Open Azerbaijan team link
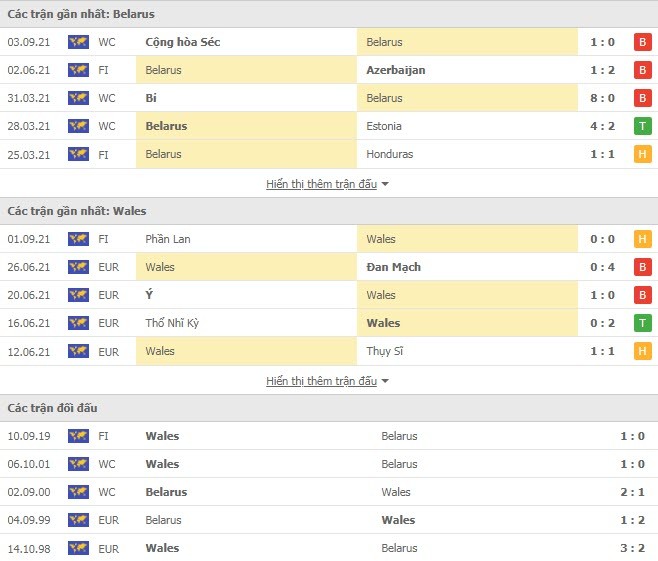The height and width of the screenshot is (561, 658). tap(396, 70)
